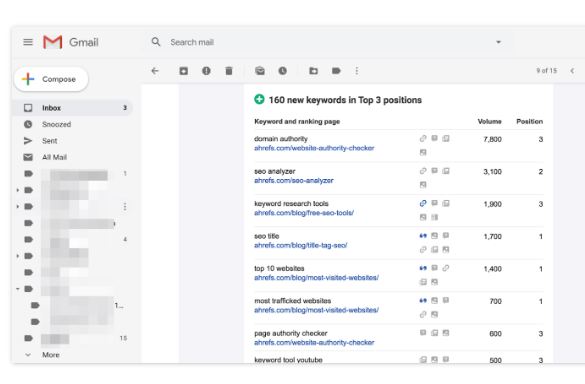The image size is (585, 384).
Task: Click the Compose button
Action: 51,79
